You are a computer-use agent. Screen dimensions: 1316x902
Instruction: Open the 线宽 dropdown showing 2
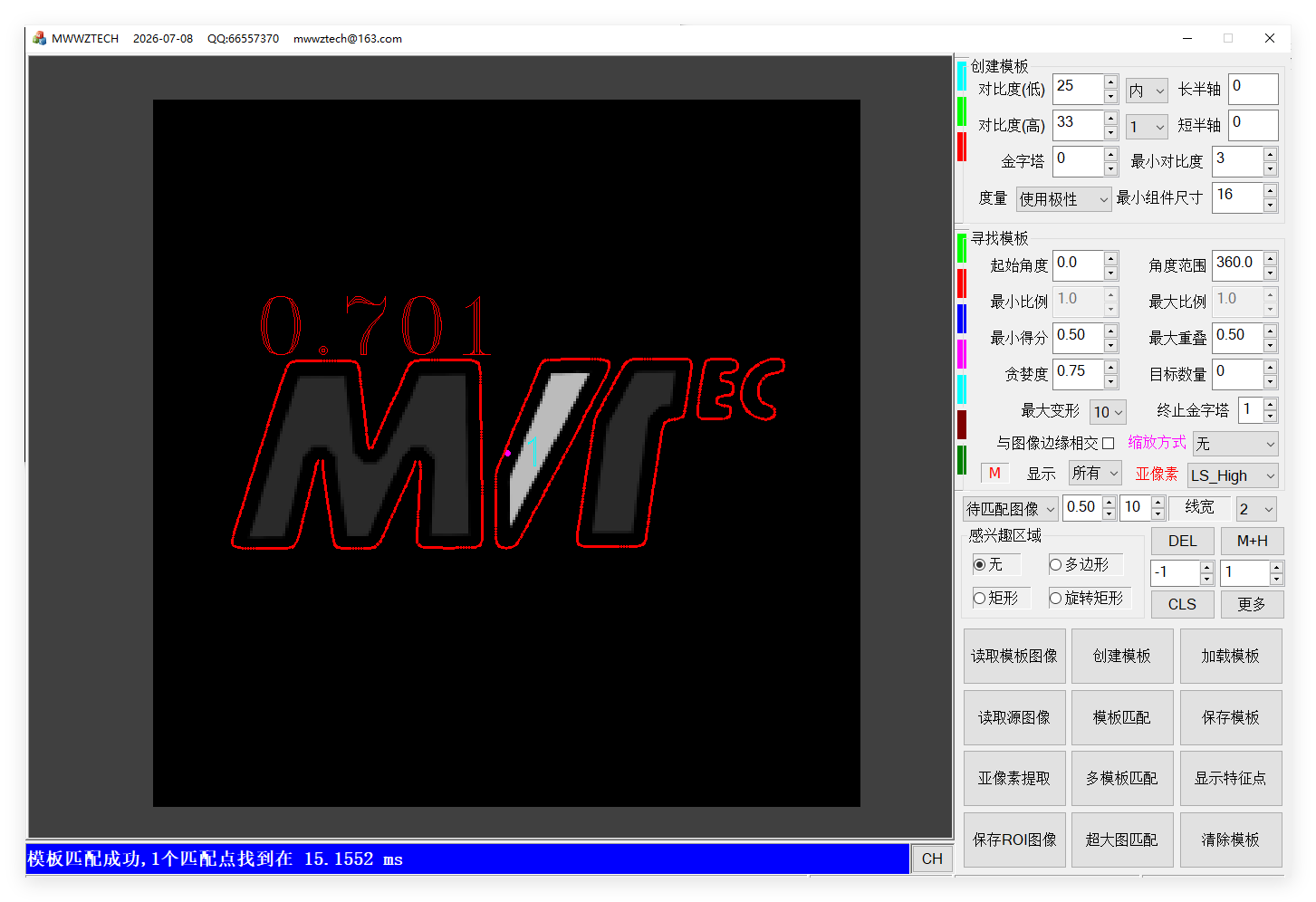[1257, 509]
